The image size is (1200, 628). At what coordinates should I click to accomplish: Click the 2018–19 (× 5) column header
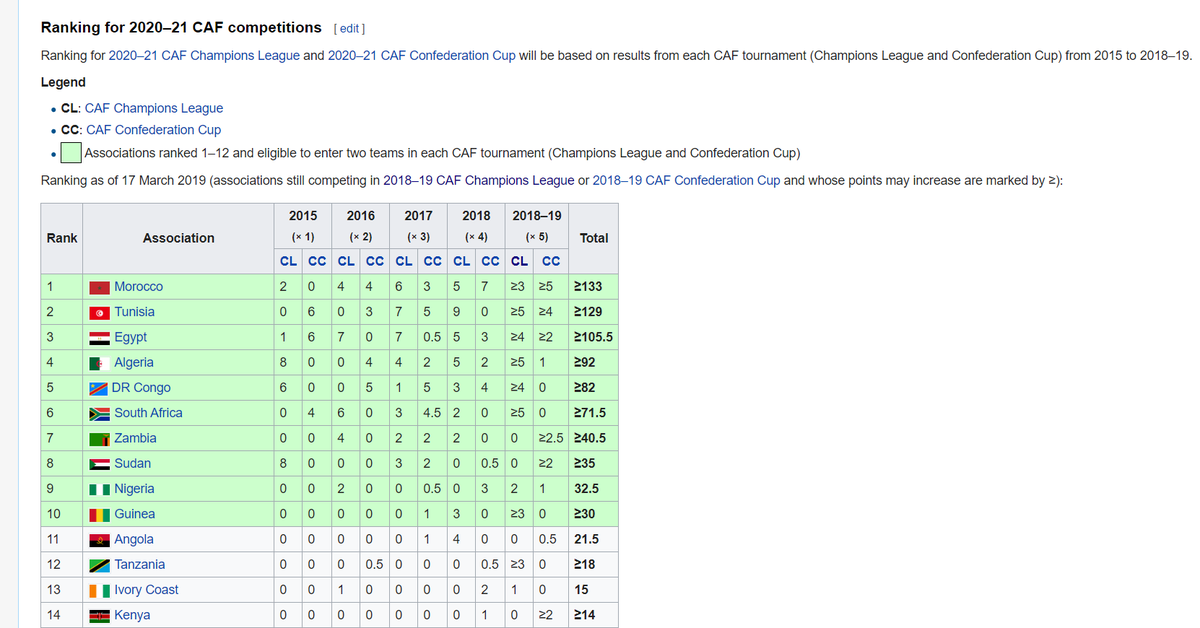click(537, 227)
